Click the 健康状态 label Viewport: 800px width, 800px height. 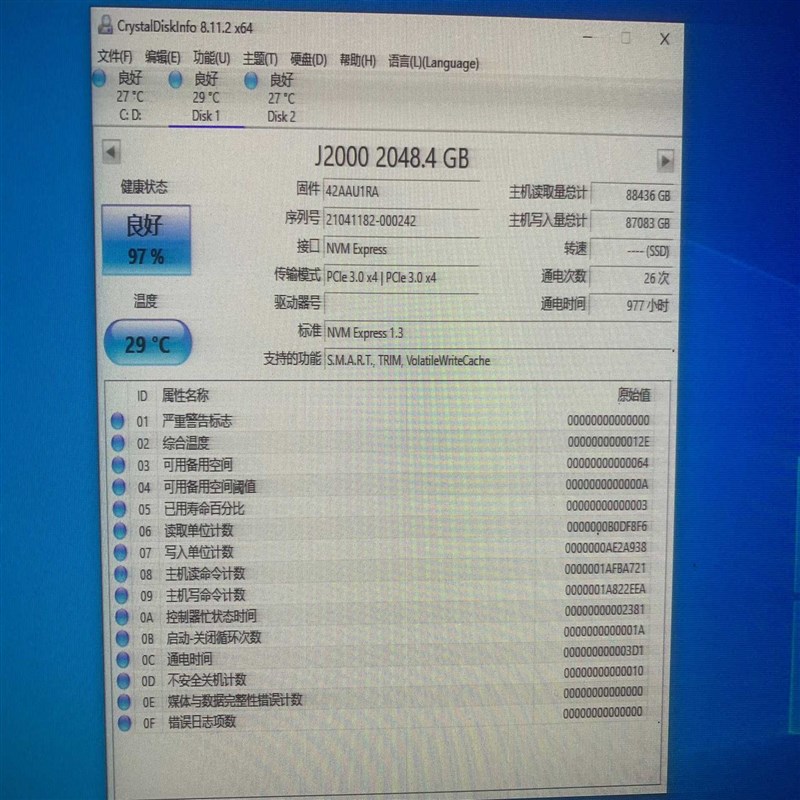[144, 187]
